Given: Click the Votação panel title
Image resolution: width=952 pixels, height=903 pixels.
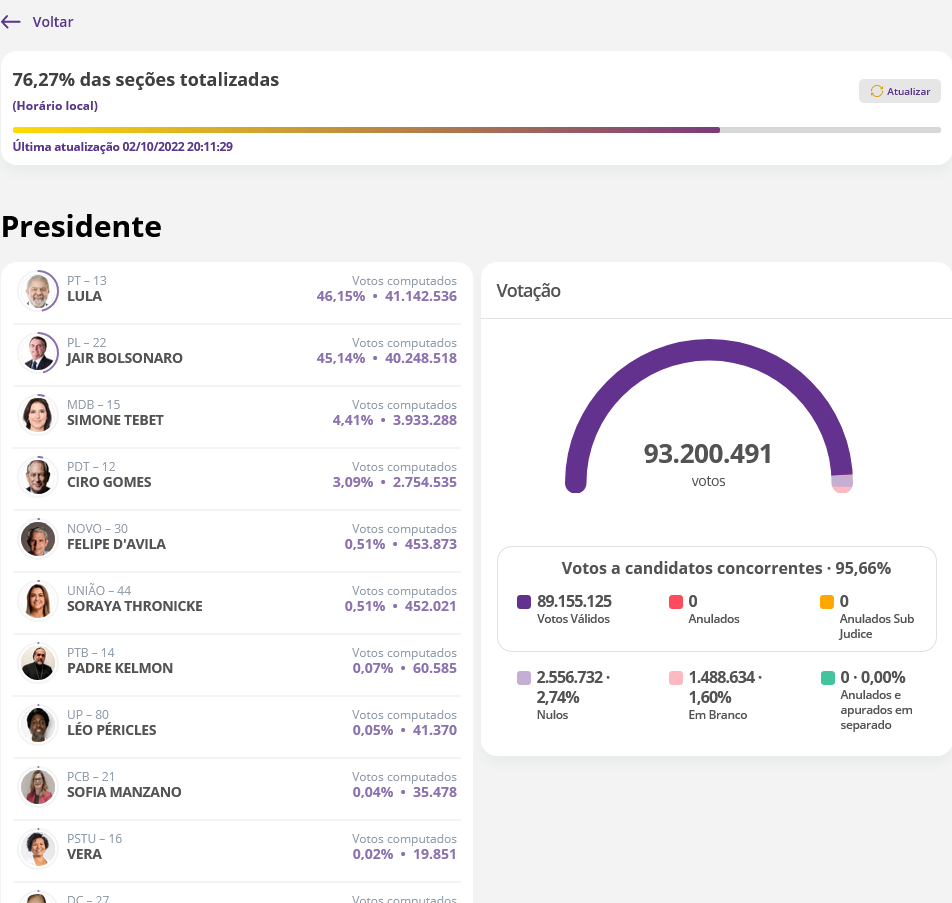Looking at the screenshot, I should pyautogui.click(x=528, y=291).
